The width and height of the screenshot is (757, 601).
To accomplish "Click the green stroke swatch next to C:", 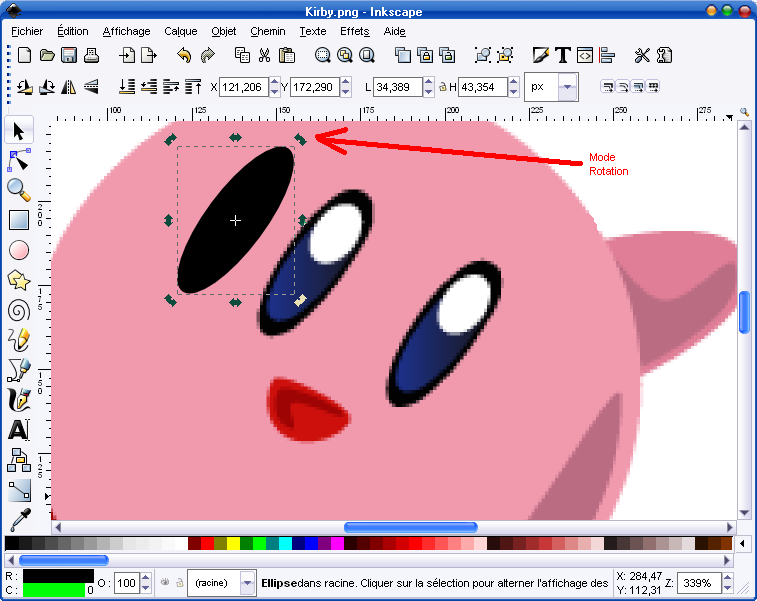I will (54, 590).
